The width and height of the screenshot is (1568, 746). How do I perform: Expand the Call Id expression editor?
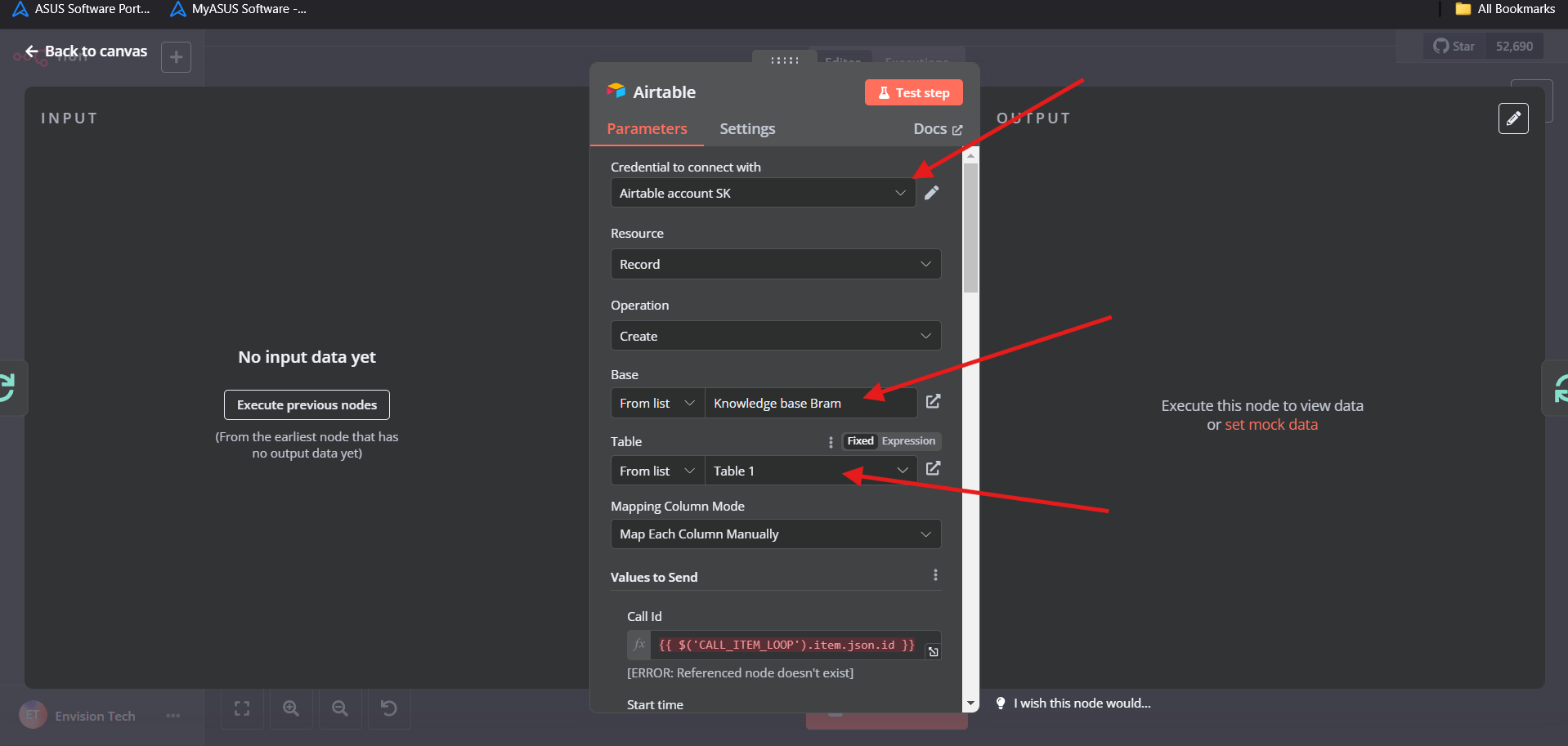click(x=933, y=651)
